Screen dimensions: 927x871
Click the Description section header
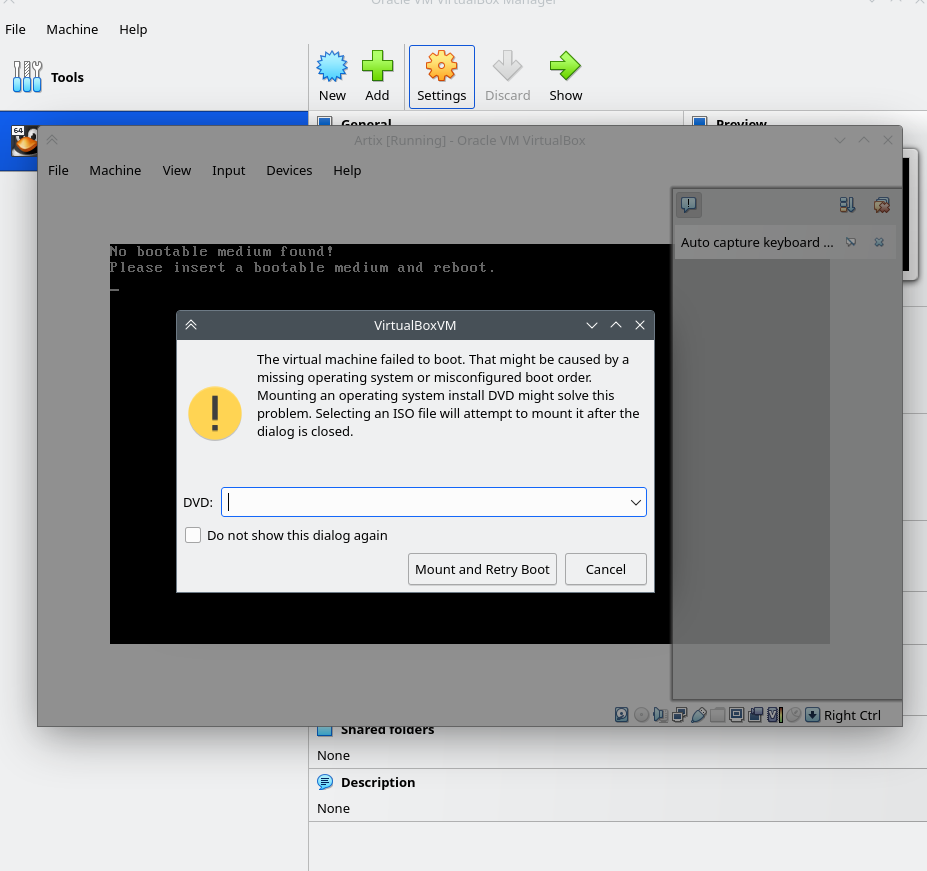pos(378,782)
